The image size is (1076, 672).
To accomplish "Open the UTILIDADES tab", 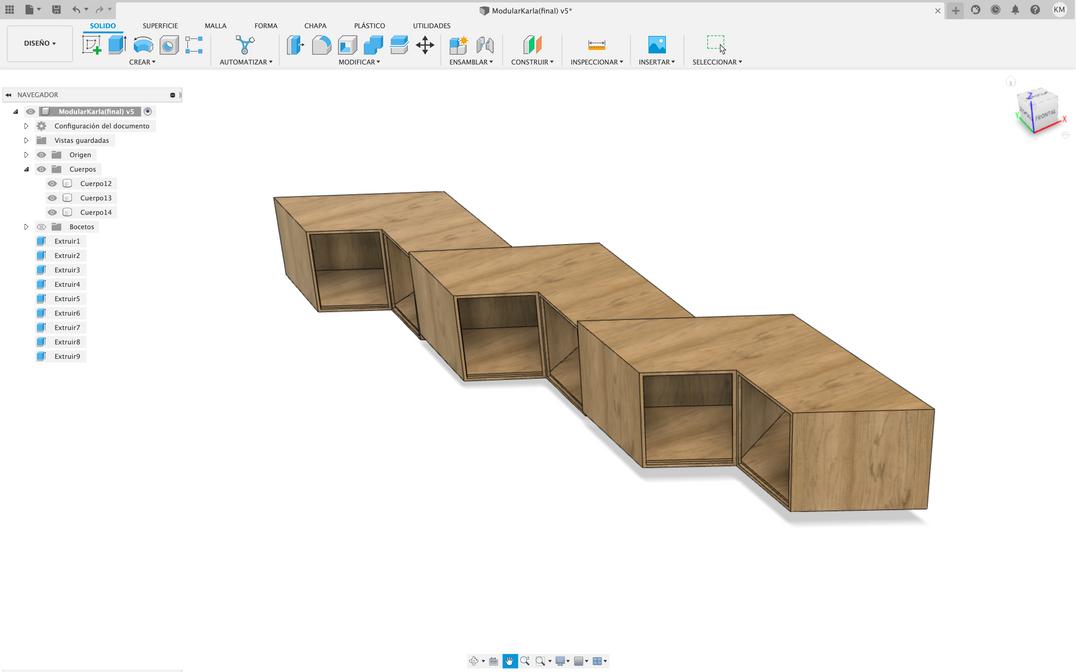I will [431, 26].
